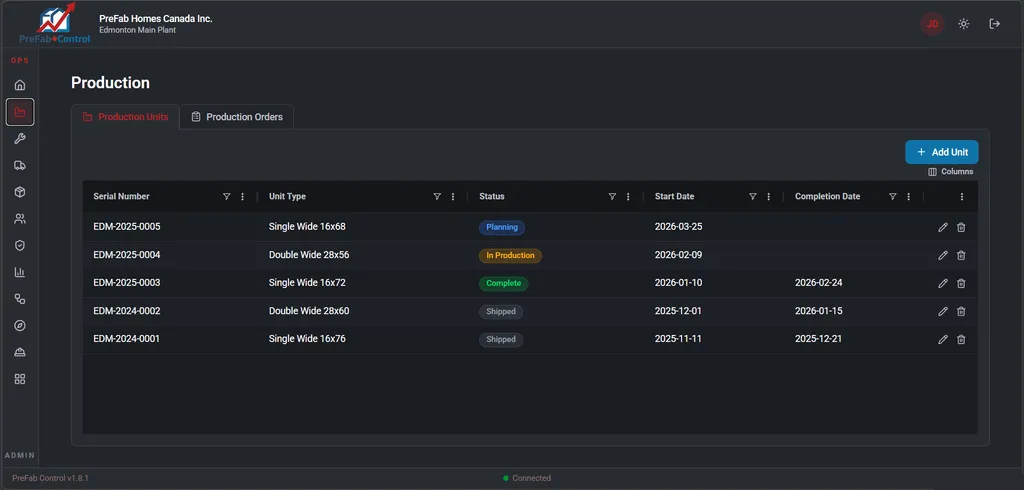The height and width of the screenshot is (490, 1024).
Task: Switch to the Production Orders tab
Action: [x=237, y=117]
